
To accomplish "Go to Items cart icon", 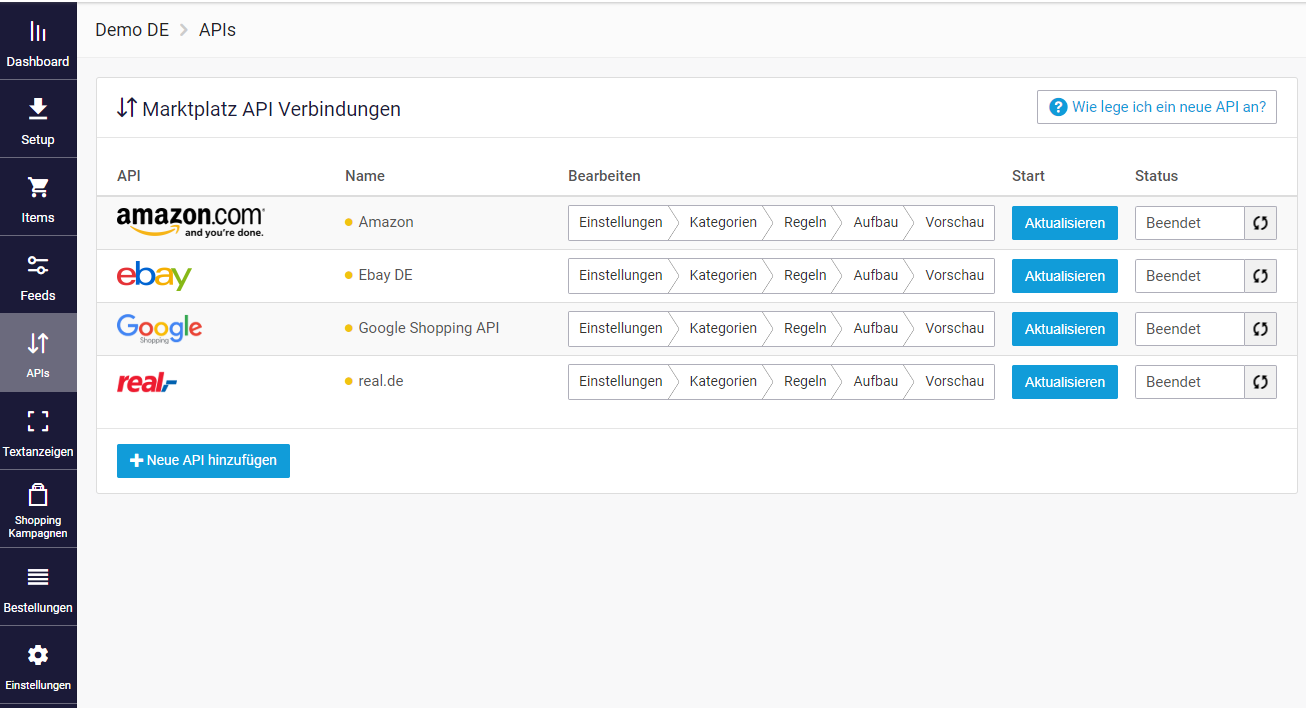I will coord(38,187).
